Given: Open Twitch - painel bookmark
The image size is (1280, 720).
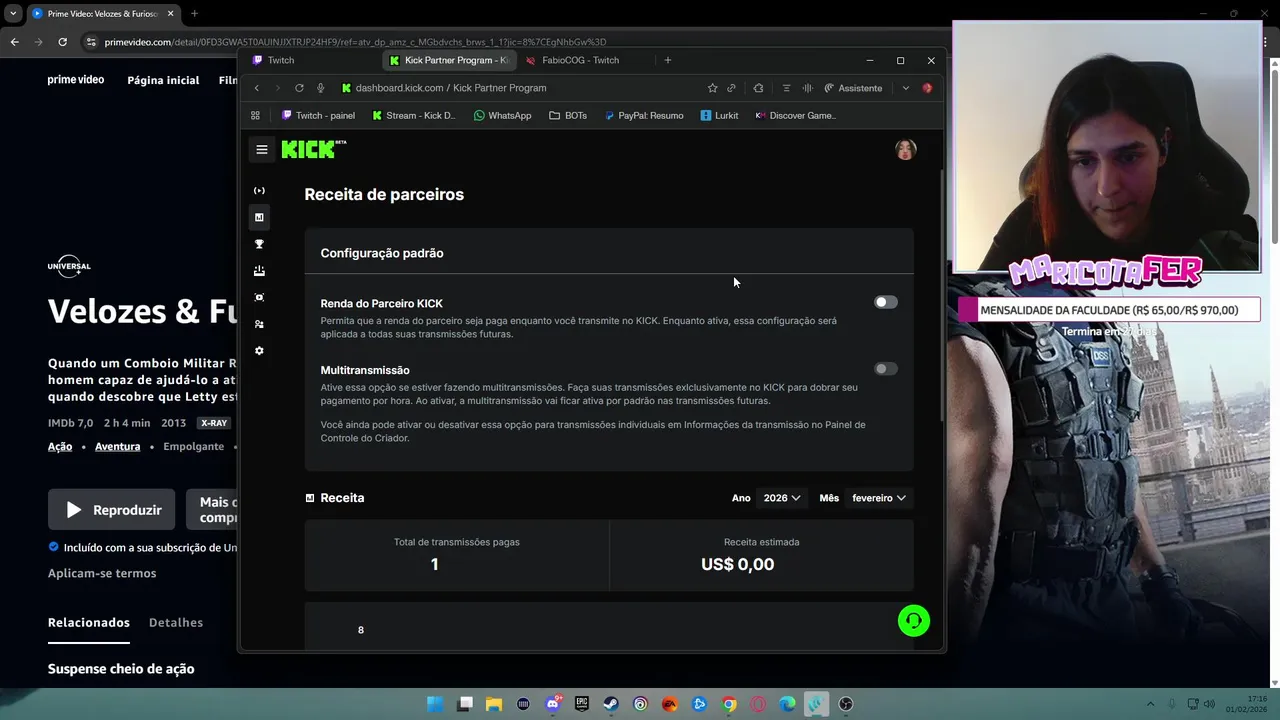Looking at the screenshot, I should [x=318, y=115].
